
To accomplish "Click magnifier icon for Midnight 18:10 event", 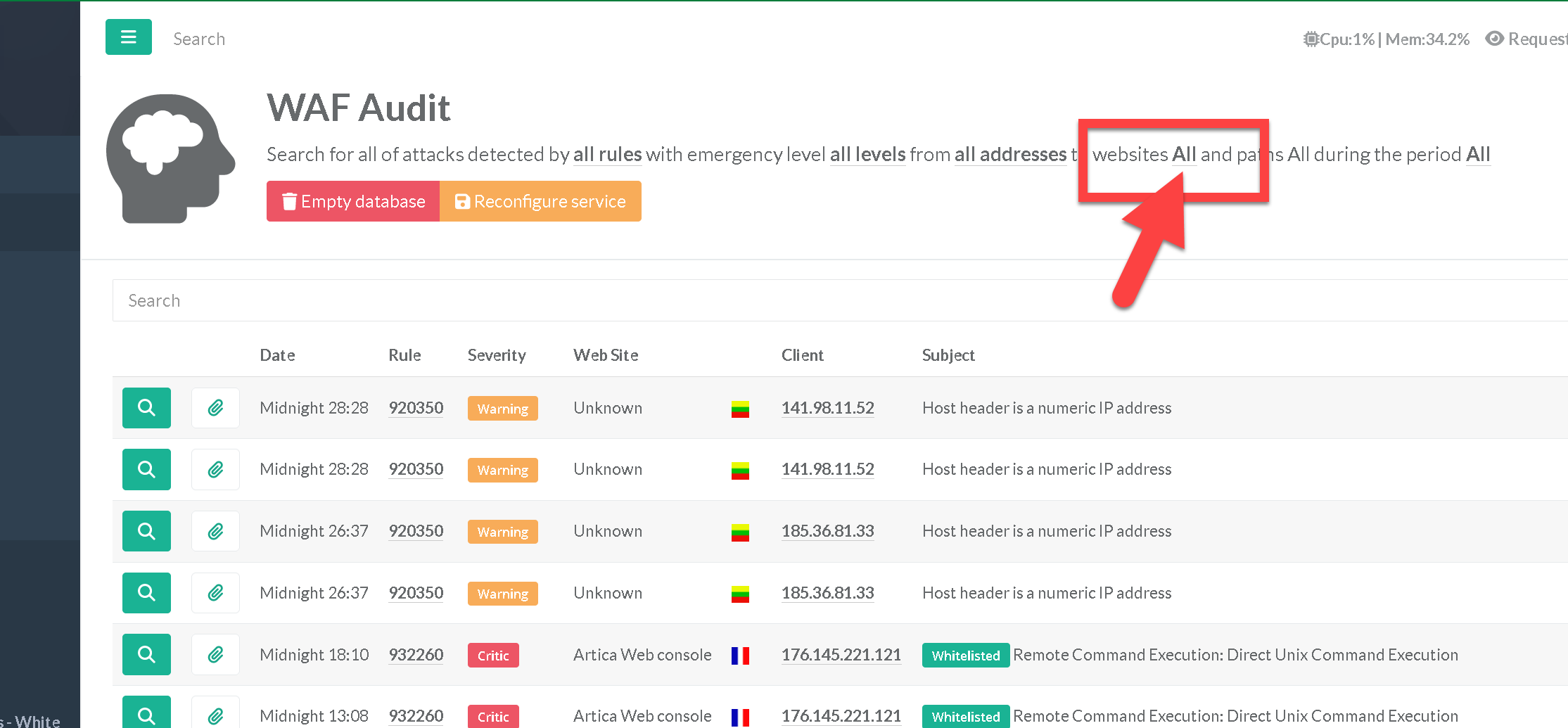I will point(146,655).
